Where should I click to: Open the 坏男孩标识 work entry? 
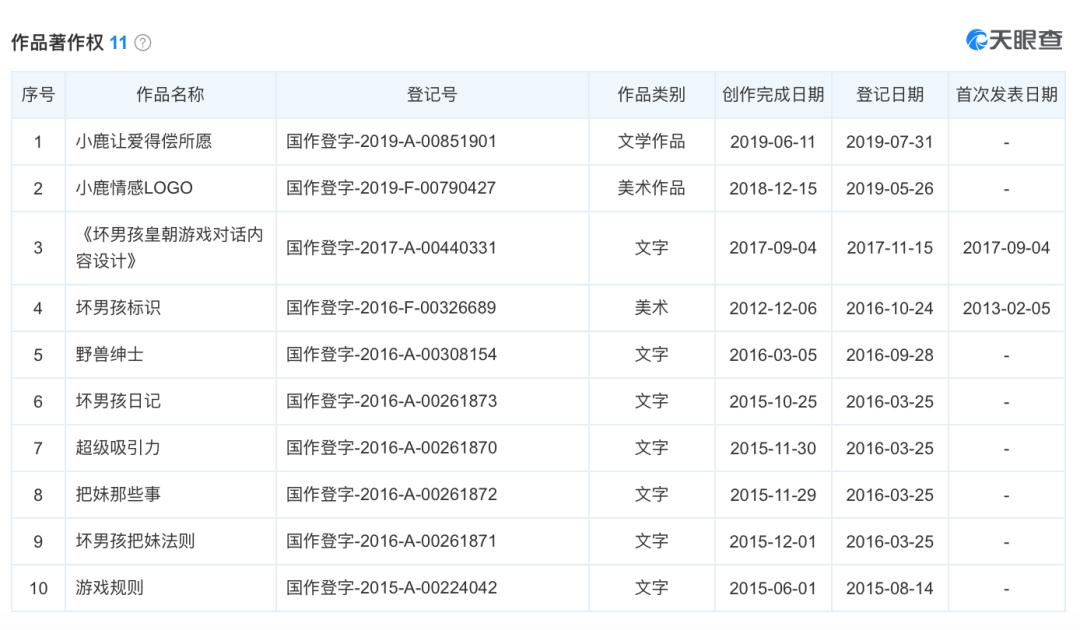(x=118, y=308)
